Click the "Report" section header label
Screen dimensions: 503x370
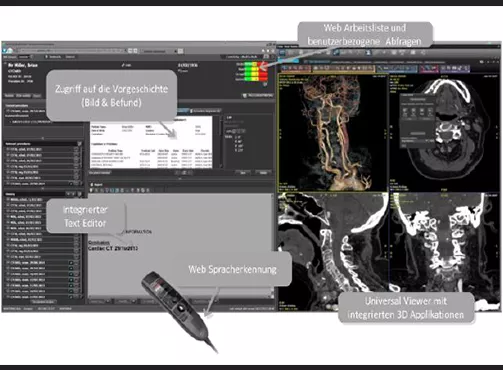tap(98, 184)
